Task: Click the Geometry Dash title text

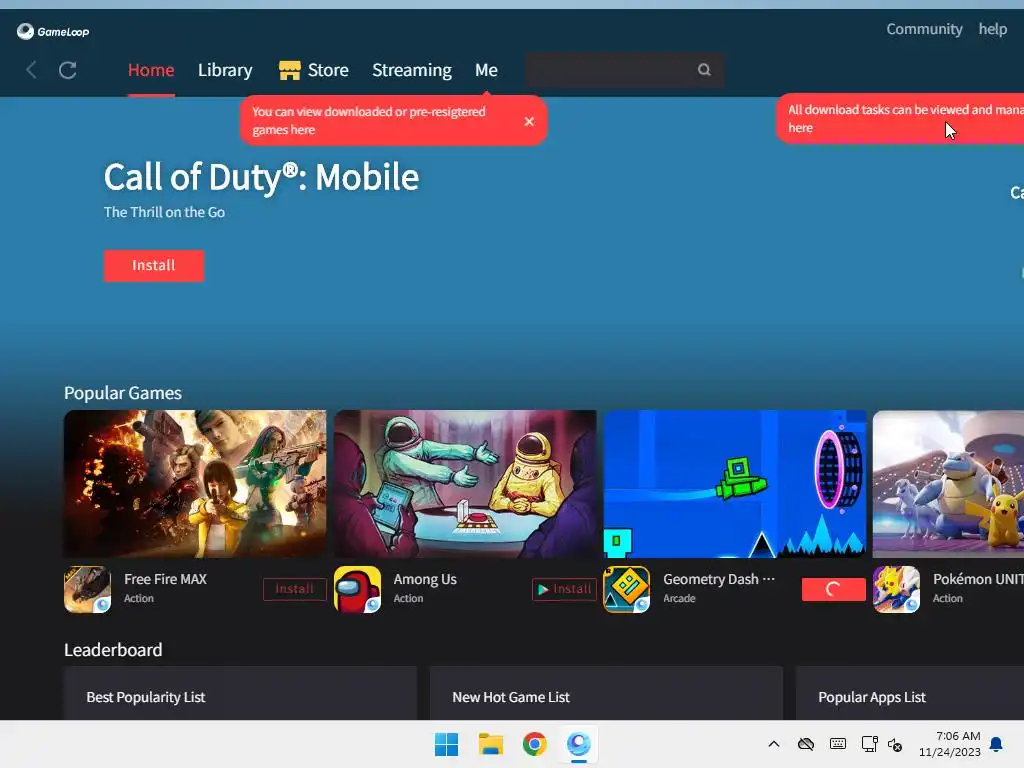Action: click(x=719, y=579)
